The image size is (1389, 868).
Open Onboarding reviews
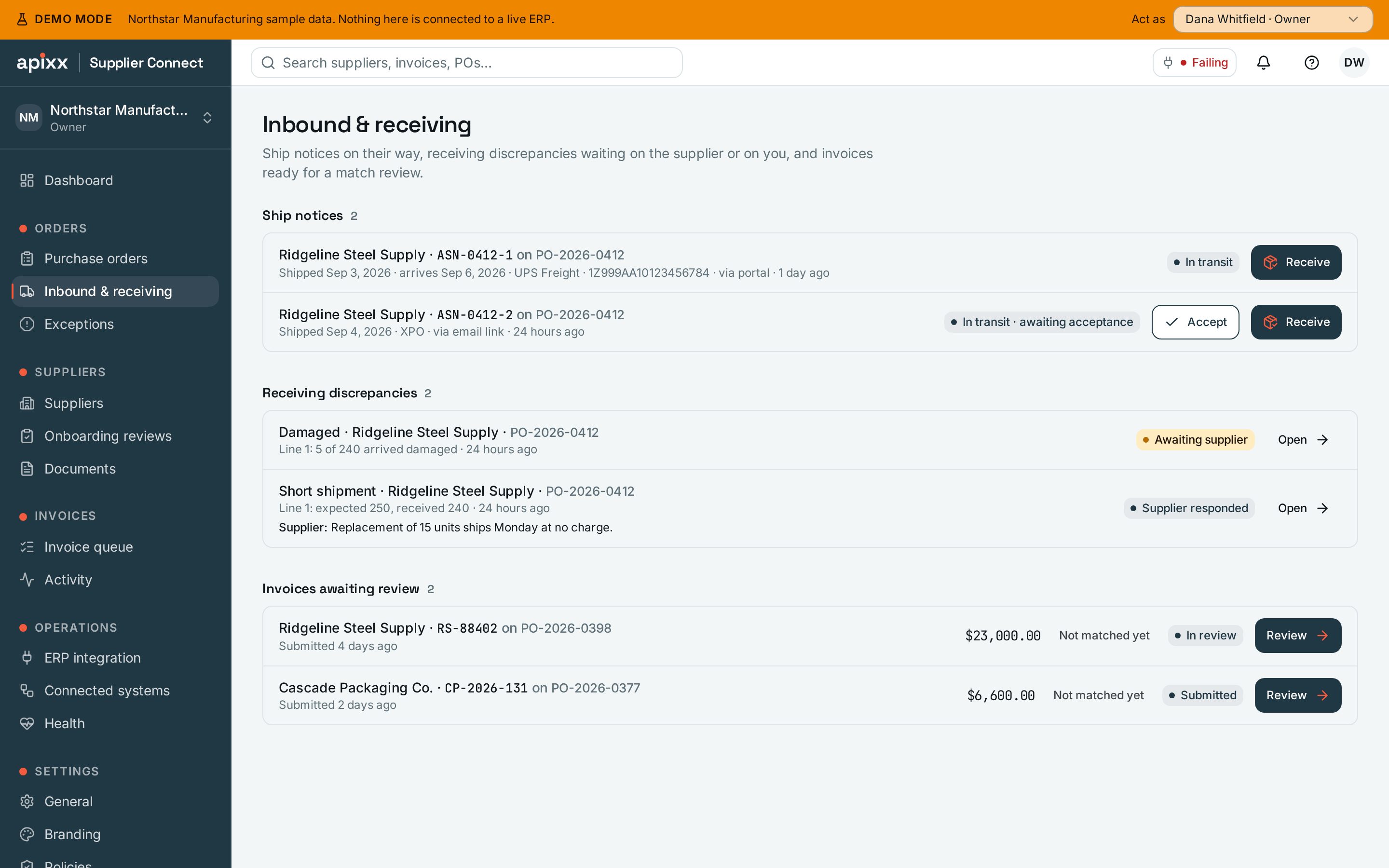115,436
